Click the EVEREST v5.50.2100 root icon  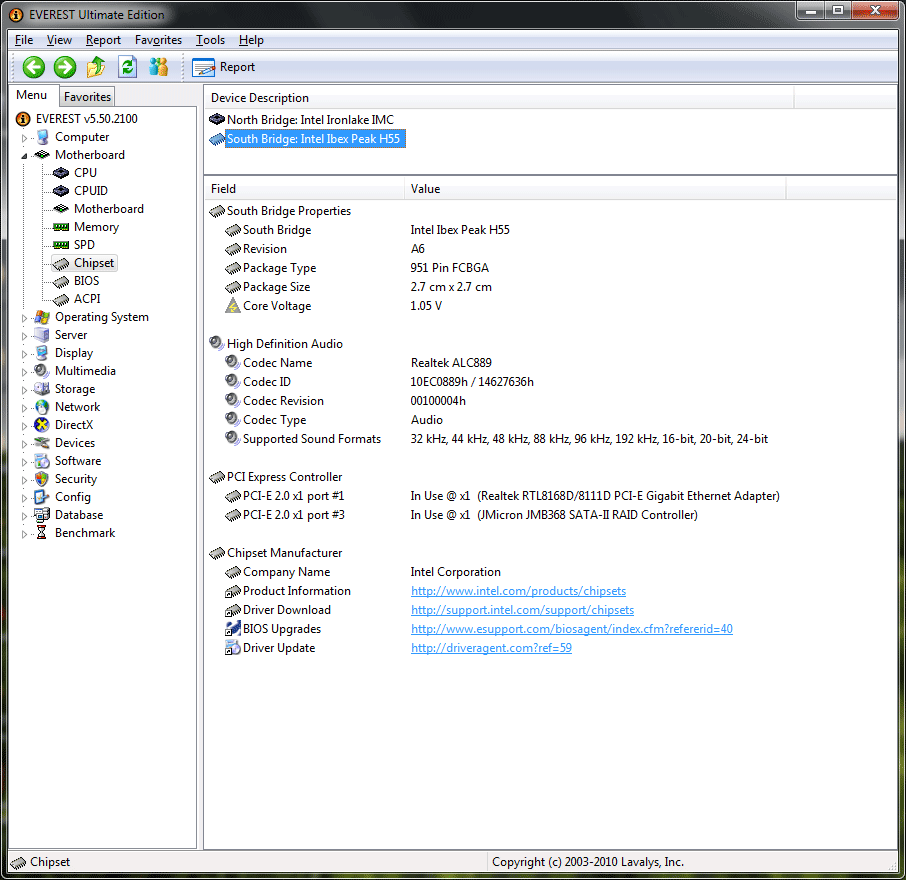(23, 119)
